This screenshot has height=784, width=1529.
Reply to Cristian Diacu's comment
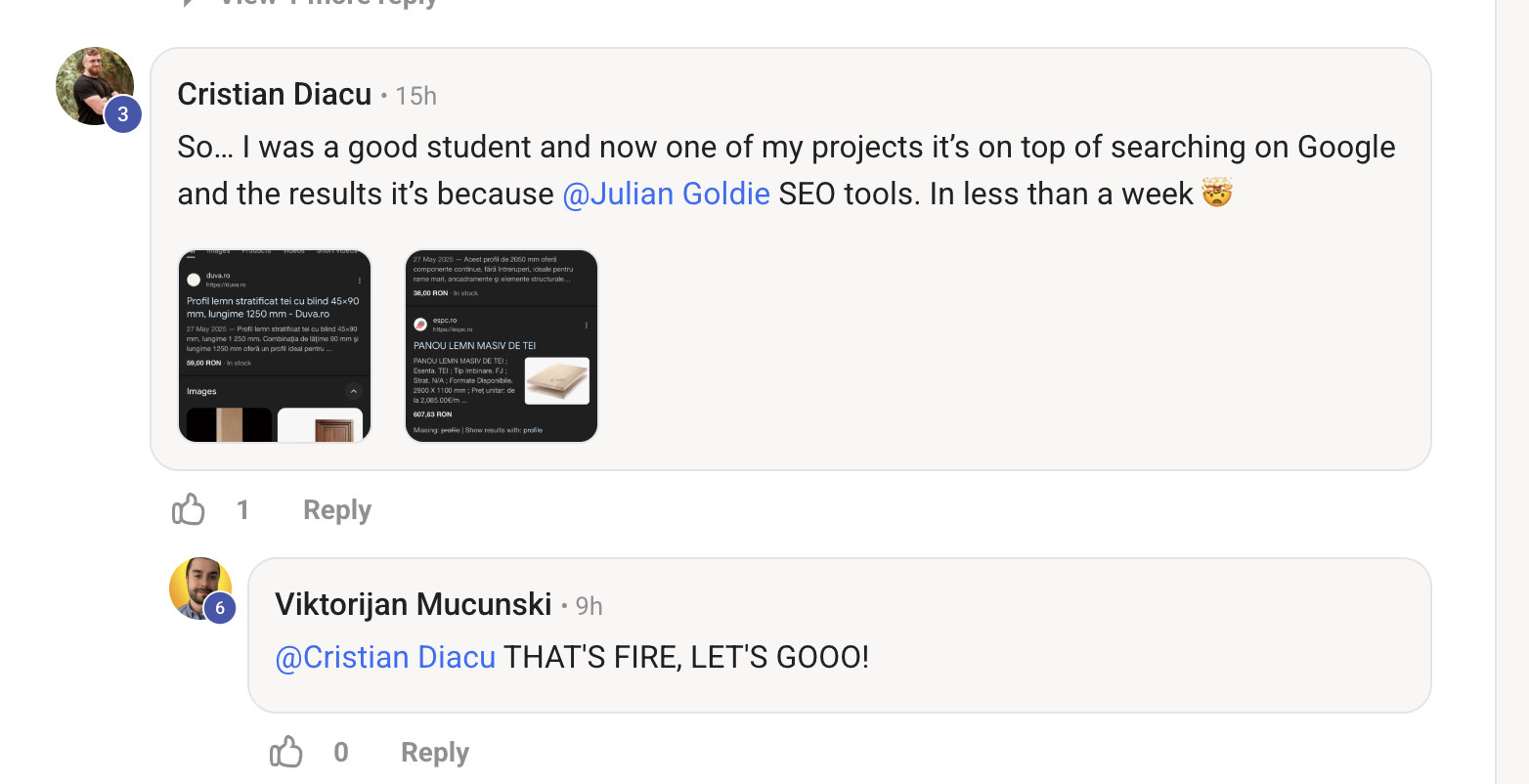click(x=337, y=510)
